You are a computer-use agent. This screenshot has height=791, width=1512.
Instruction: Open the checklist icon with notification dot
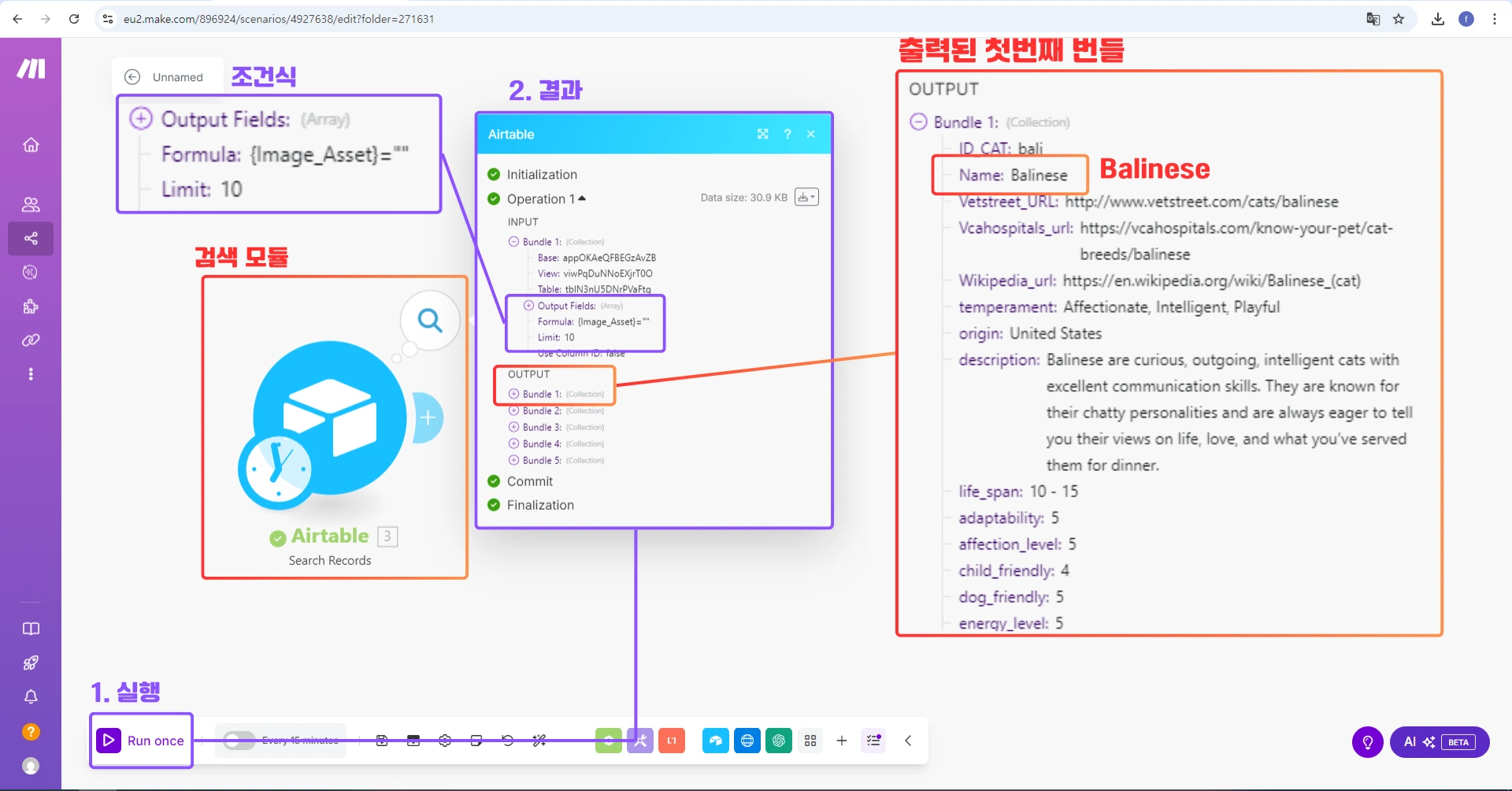click(873, 741)
